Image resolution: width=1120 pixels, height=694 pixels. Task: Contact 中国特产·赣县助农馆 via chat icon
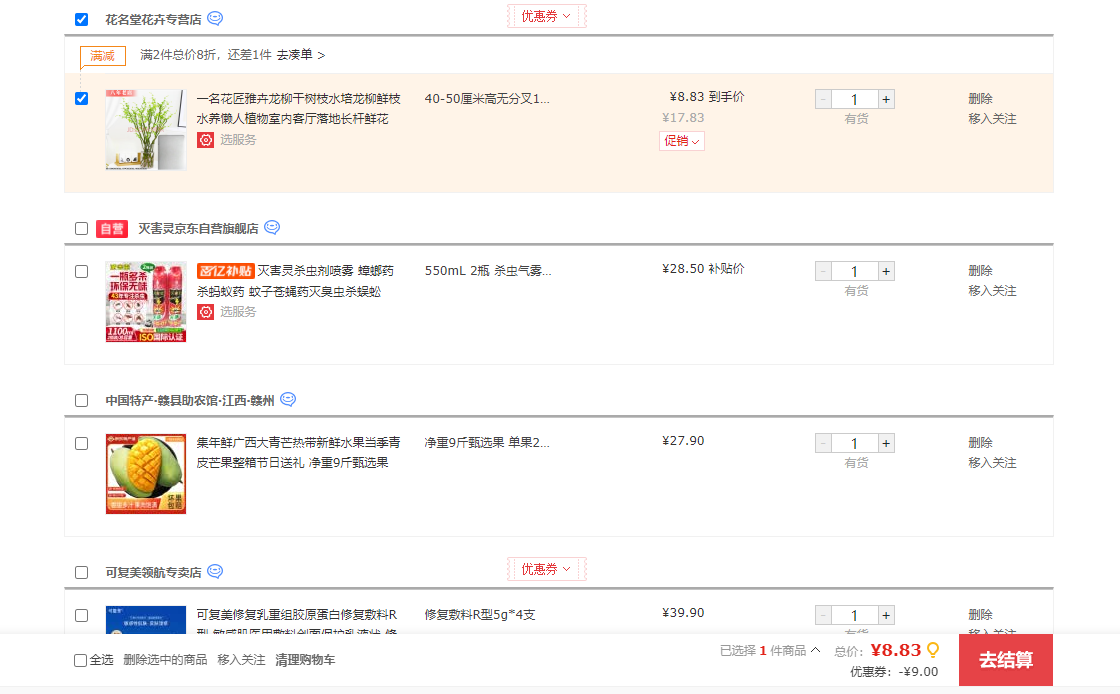(x=288, y=400)
